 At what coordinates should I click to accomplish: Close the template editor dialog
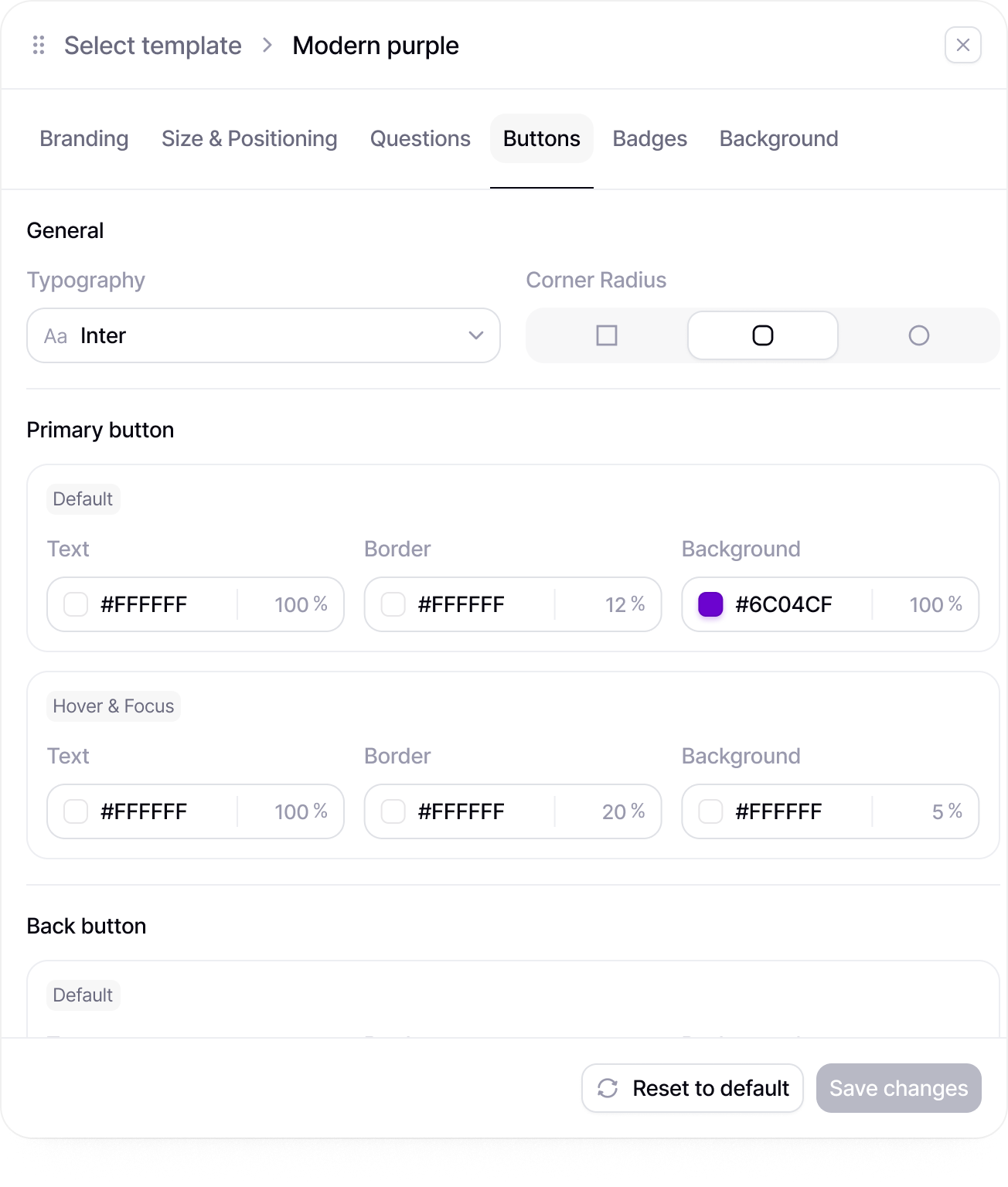click(962, 46)
